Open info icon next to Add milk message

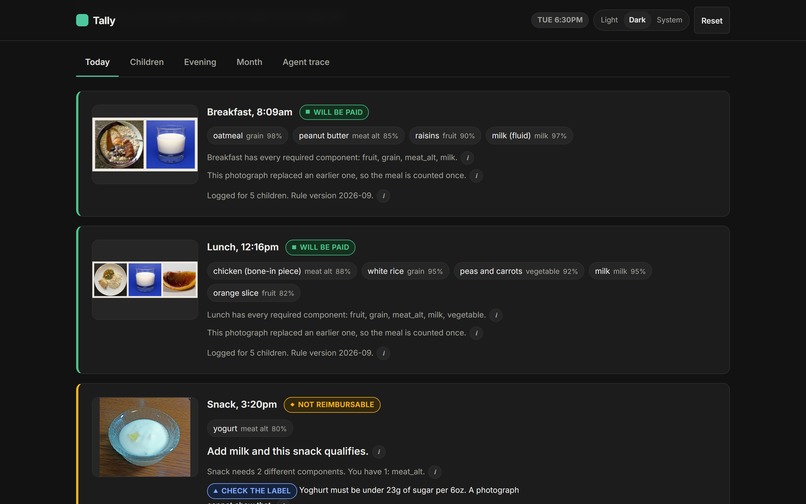coord(379,452)
